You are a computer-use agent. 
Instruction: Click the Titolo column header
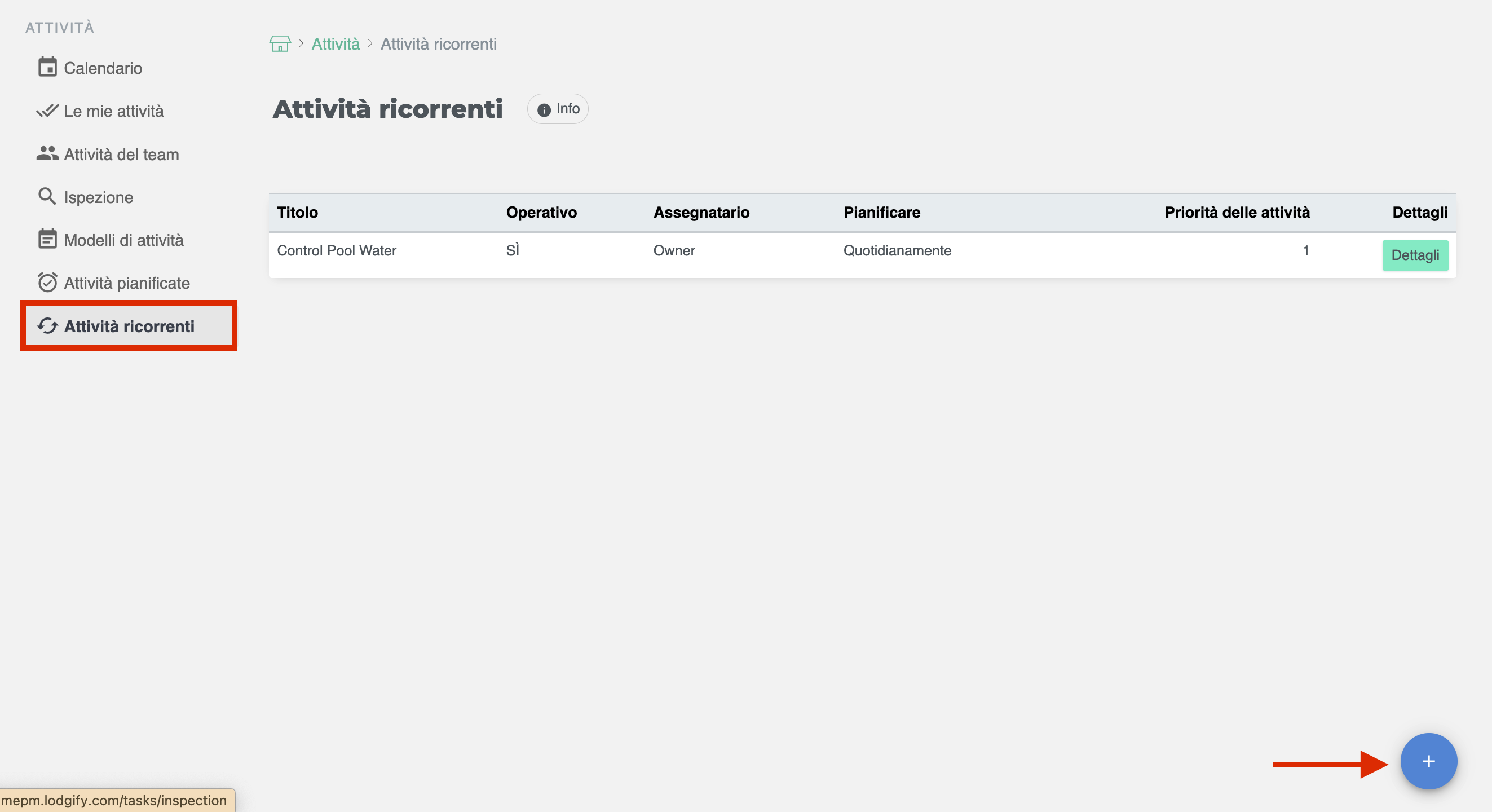click(x=297, y=213)
